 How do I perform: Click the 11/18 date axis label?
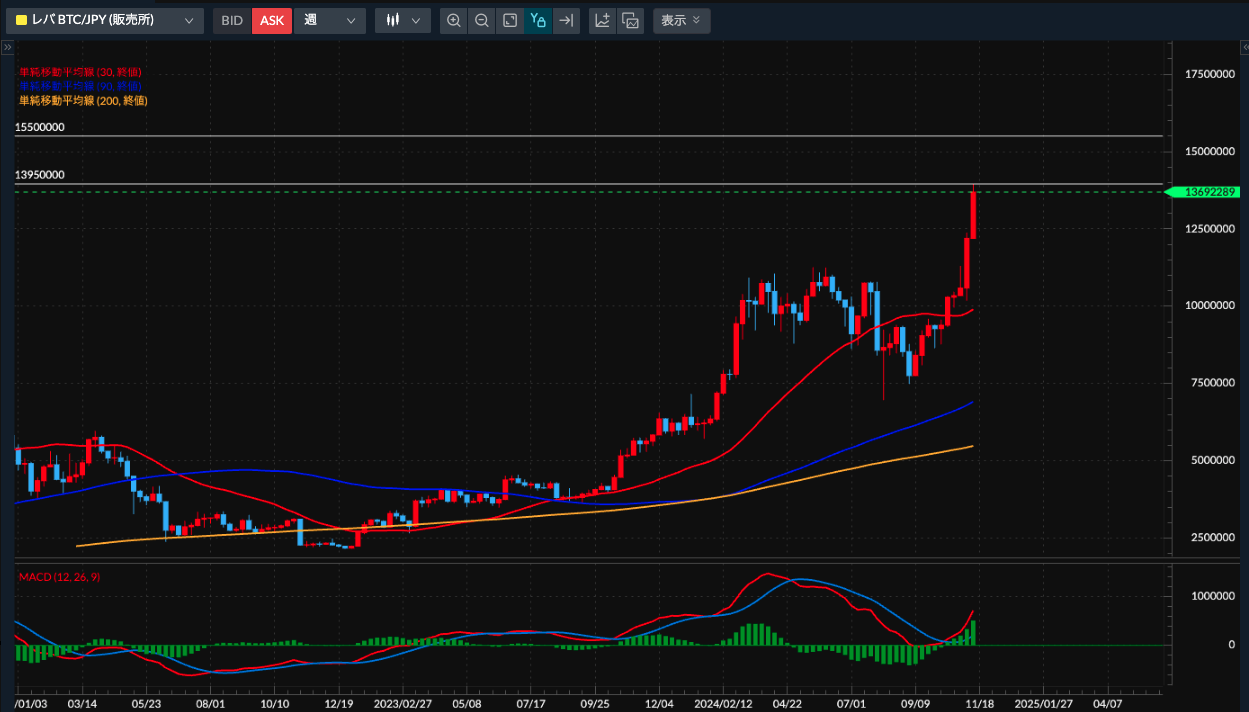[x=979, y=703]
